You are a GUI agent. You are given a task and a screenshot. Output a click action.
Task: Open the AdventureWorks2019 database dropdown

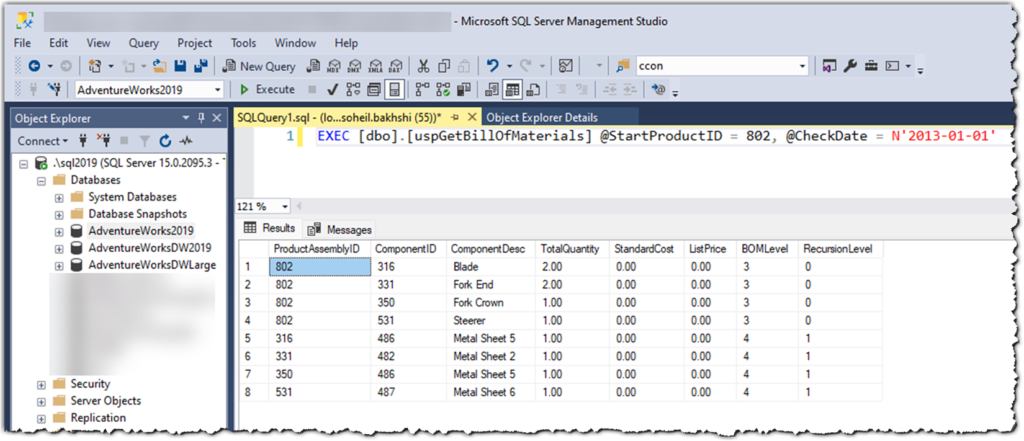point(217,90)
